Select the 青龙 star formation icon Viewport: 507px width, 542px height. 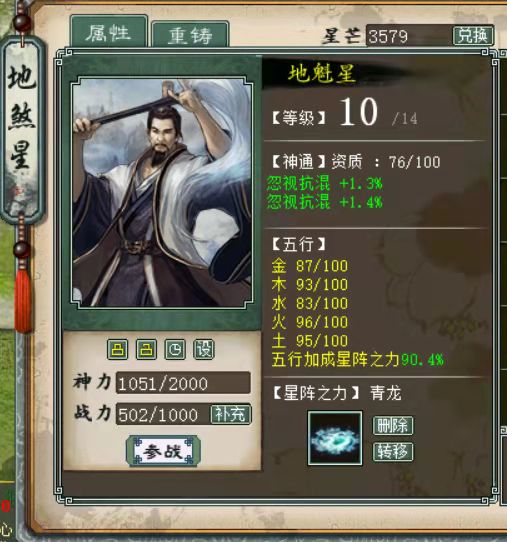pos(335,438)
